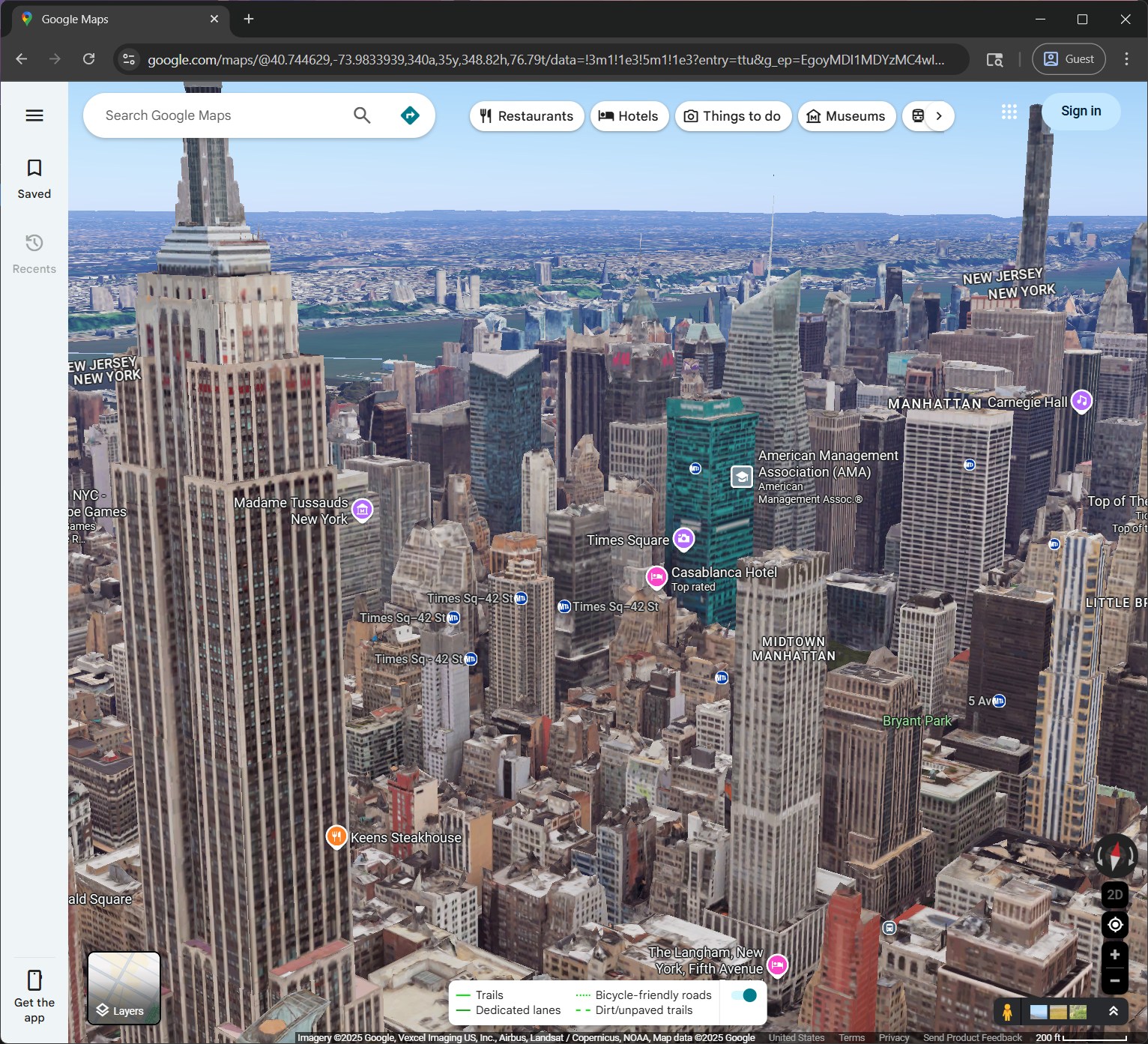Open directions via blue arrow icon
The image size is (1148, 1044).
(410, 115)
